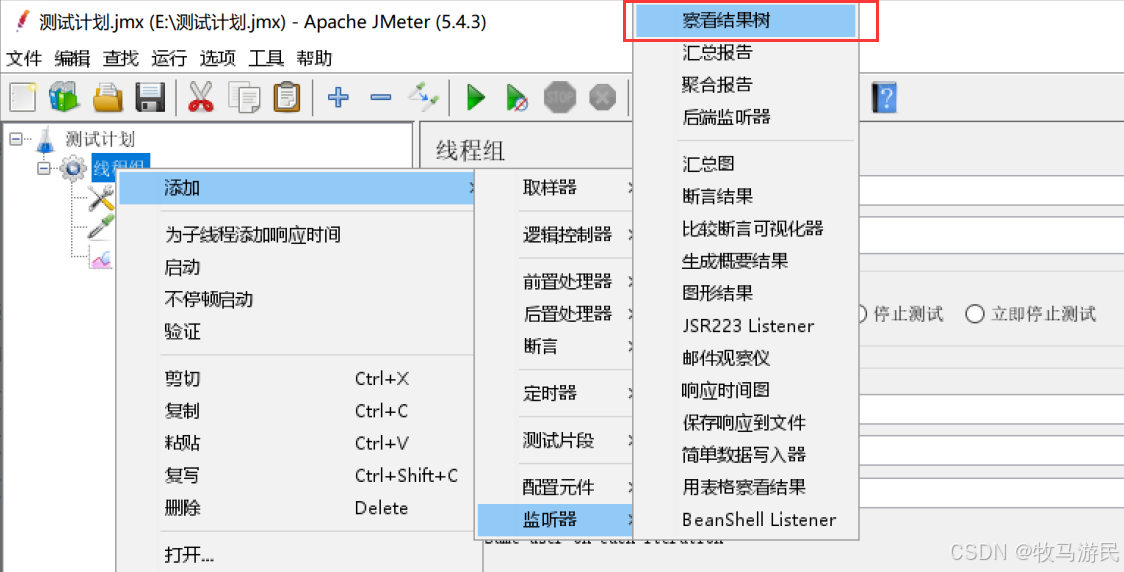Image resolution: width=1124 pixels, height=572 pixels.
Task: Click the Toggle enable/disable toolbar icon
Action: click(423, 97)
